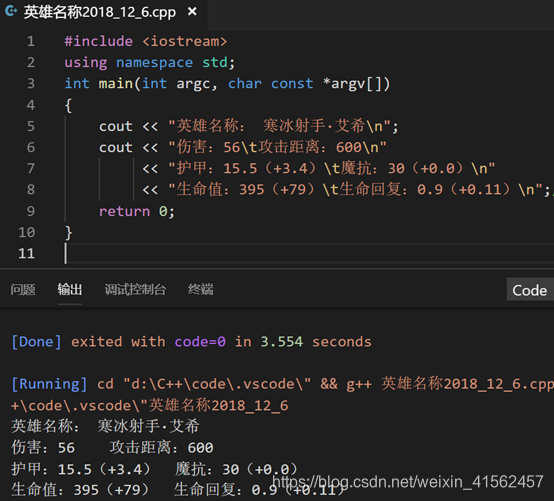Image resolution: width=554 pixels, height=501 pixels.
Task: Click 'return' keyword on line 9
Action: pyautogui.click(x=124, y=211)
